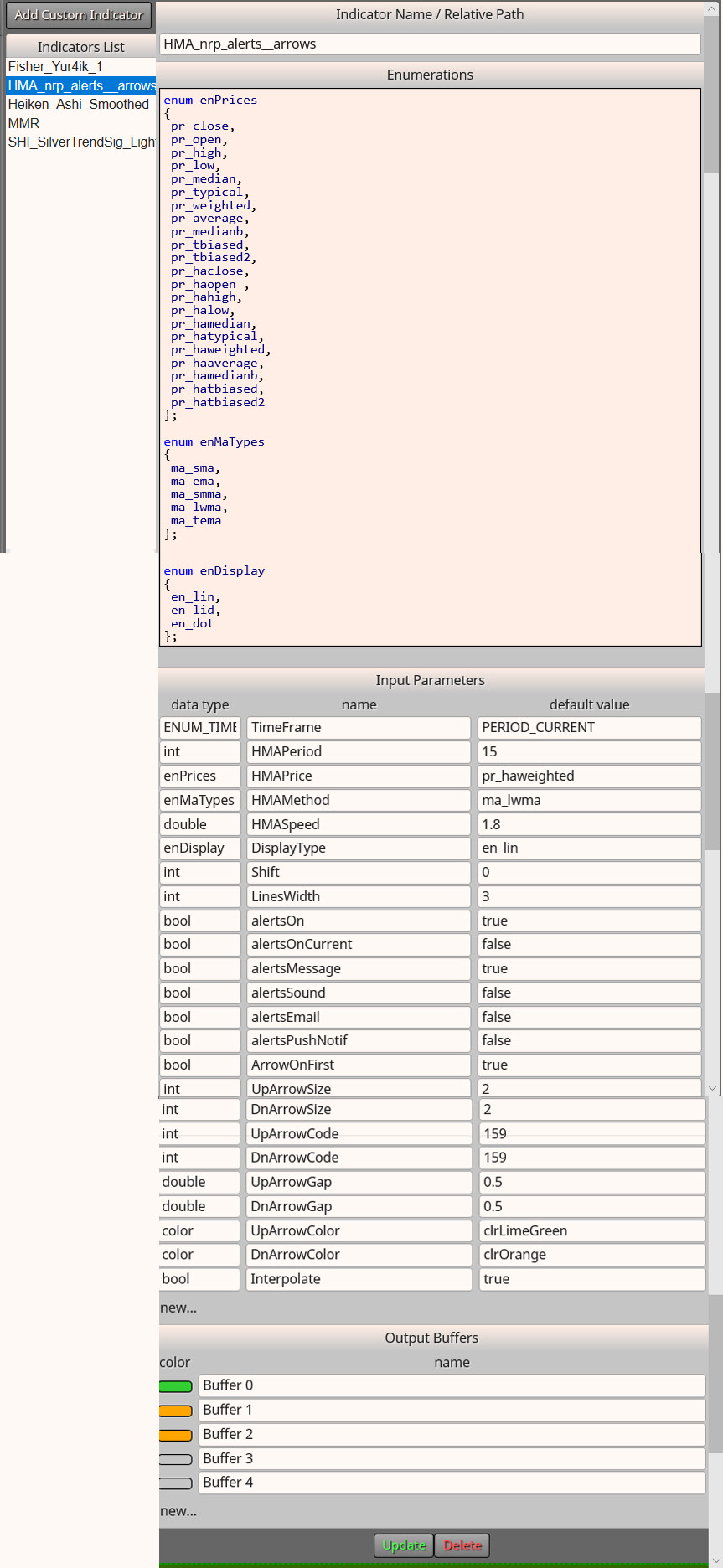
Task: Open the Buffer 0 green color swatch
Action: [x=176, y=1386]
